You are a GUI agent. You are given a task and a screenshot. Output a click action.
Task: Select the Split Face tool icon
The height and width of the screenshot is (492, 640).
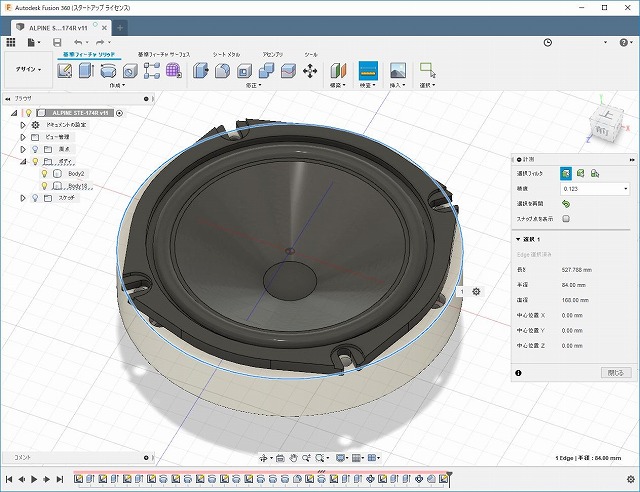pos(288,71)
